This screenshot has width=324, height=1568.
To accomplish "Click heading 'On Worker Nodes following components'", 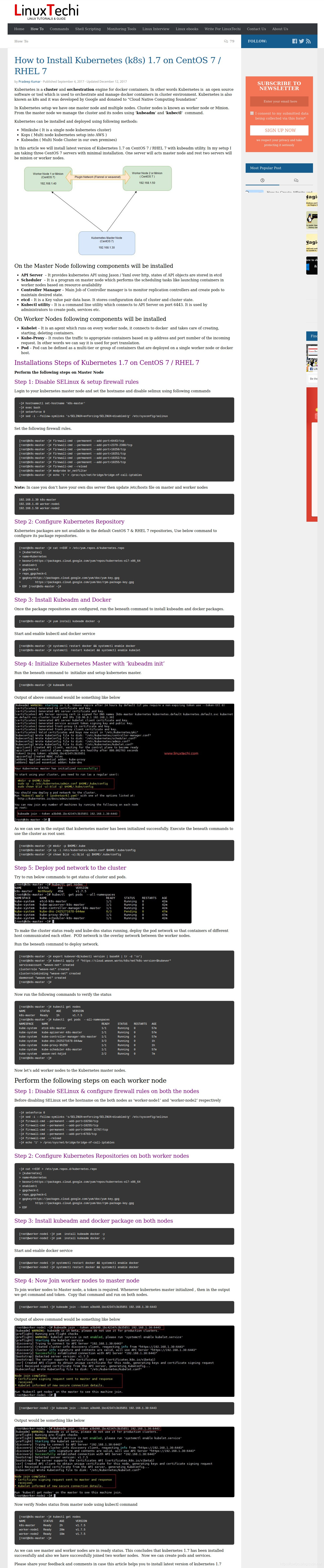I will pyautogui.click(x=90, y=319).
